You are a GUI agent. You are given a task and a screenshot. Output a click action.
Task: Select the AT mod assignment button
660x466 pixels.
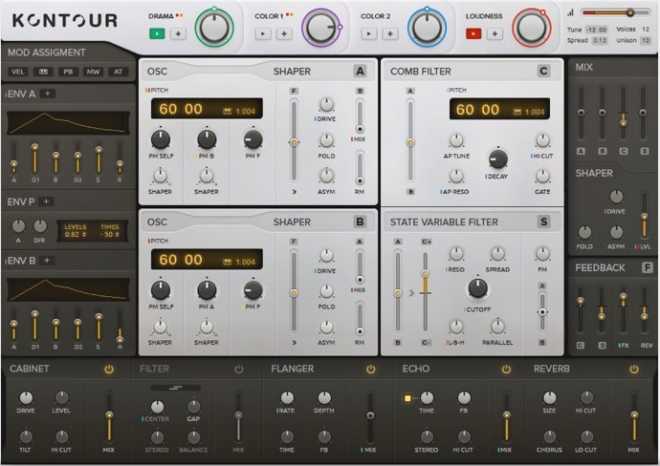click(x=118, y=72)
